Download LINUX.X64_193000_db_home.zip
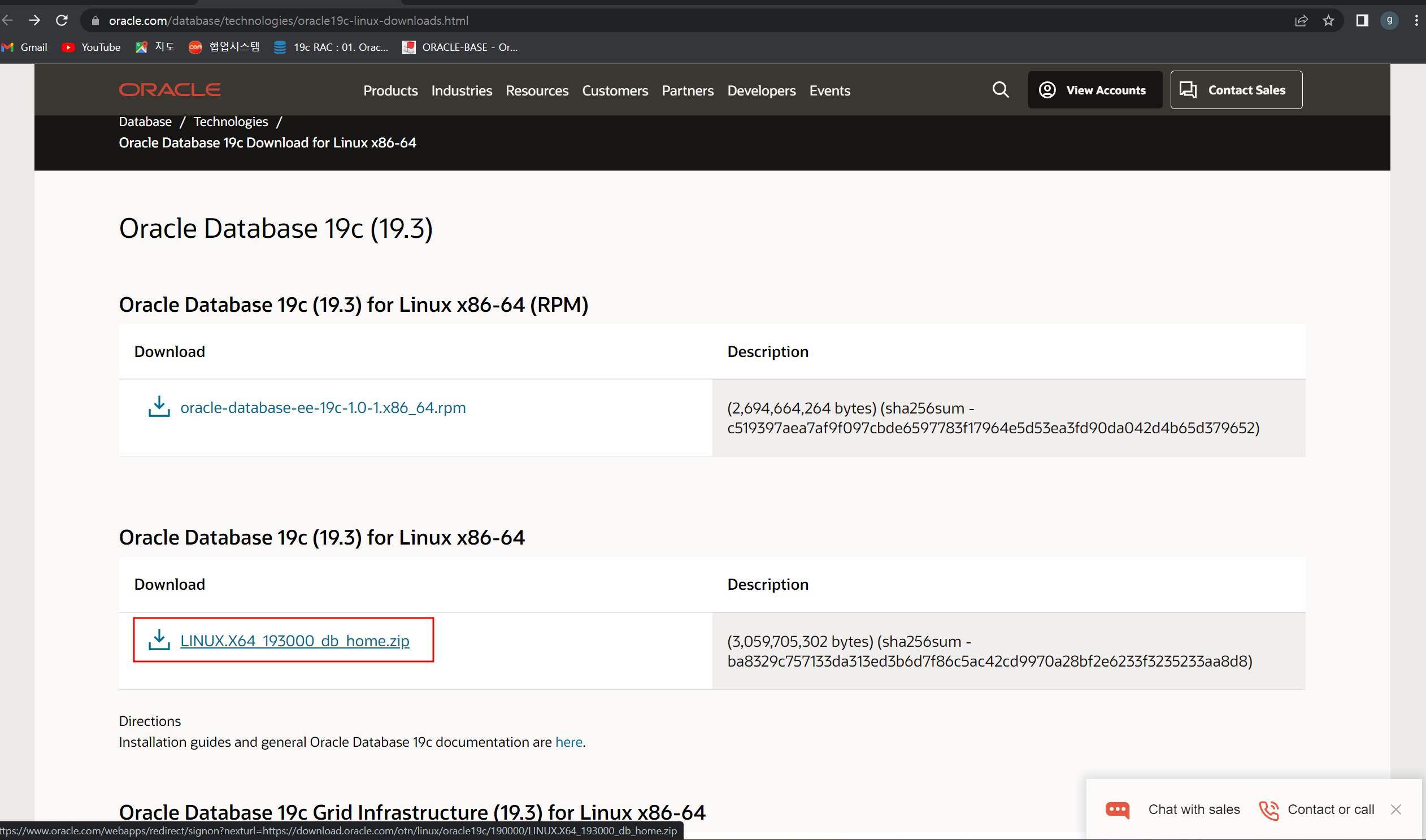This screenshot has width=1426, height=840. [x=294, y=641]
